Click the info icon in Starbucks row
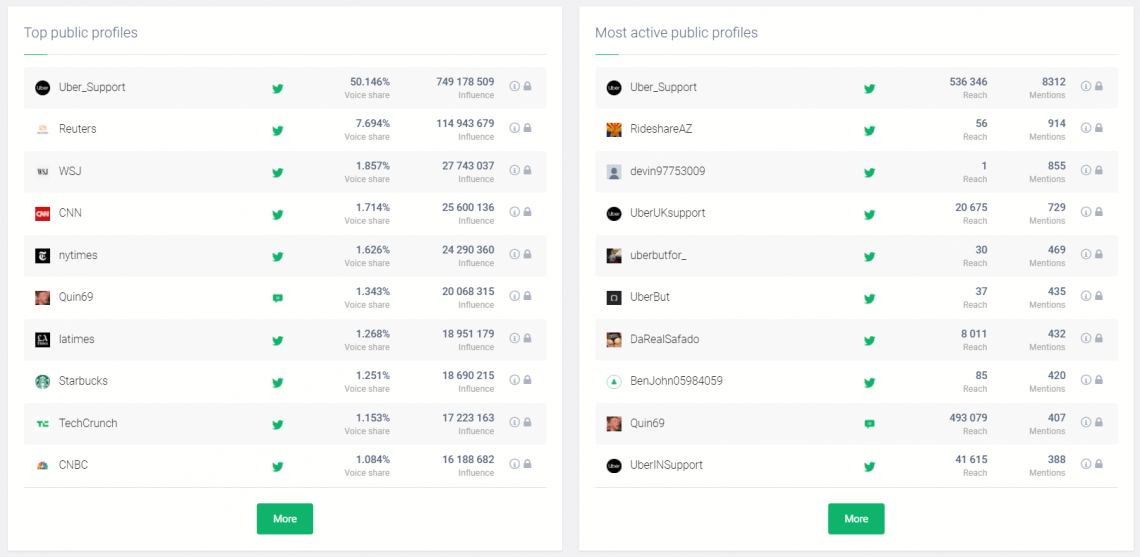This screenshot has width=1140, height=557. [514, 380]
